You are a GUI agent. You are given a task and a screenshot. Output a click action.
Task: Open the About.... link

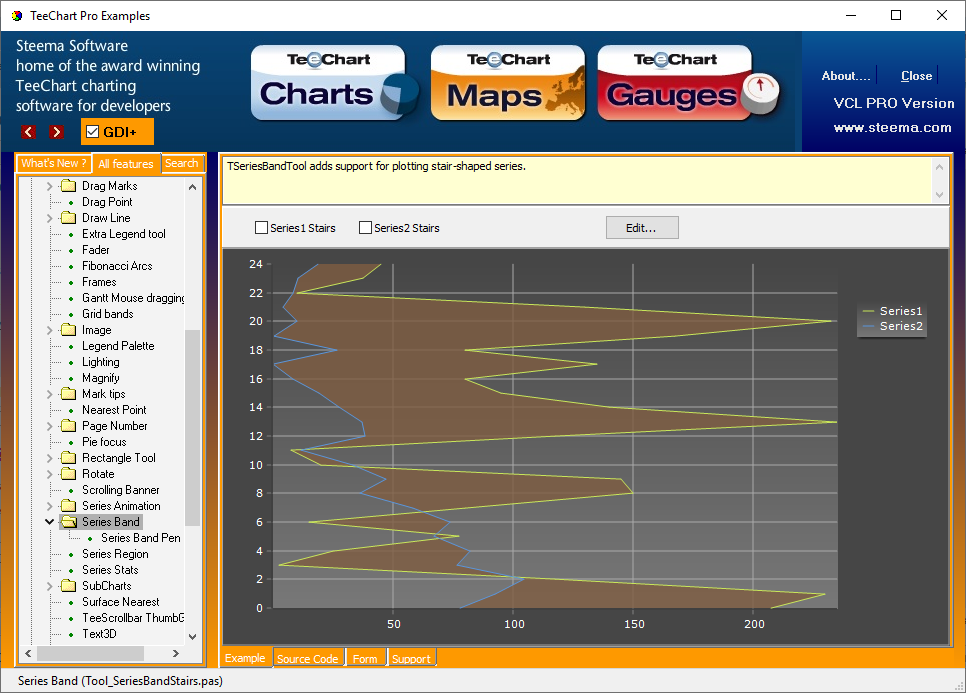point(846,76)
